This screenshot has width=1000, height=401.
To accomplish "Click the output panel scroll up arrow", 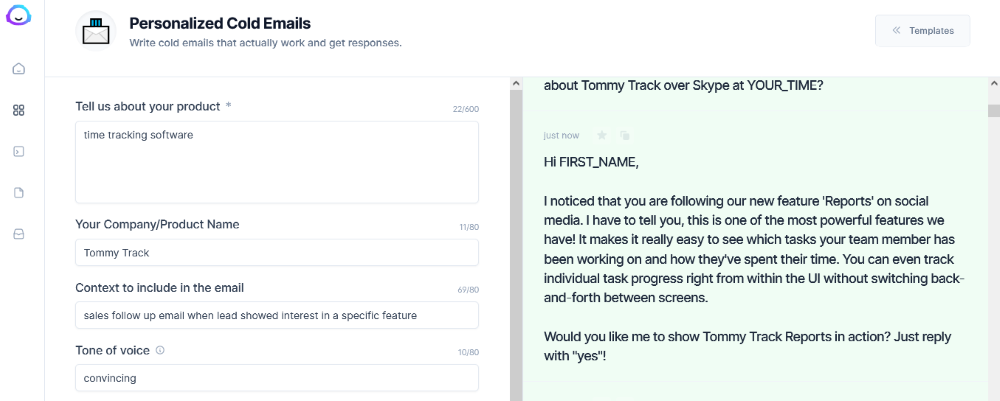I will [x=994, y=84].
